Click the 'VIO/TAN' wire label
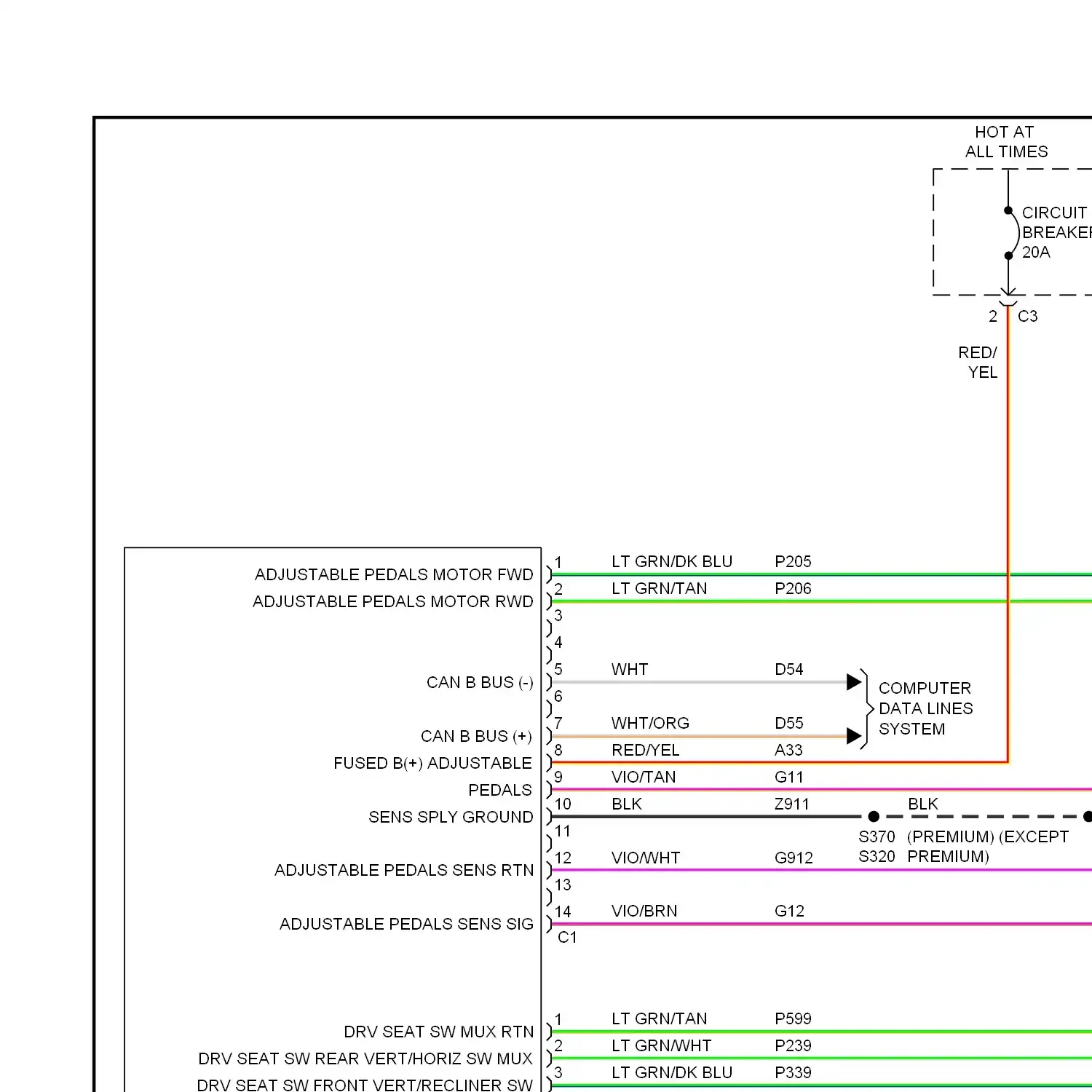 point(644,777)
